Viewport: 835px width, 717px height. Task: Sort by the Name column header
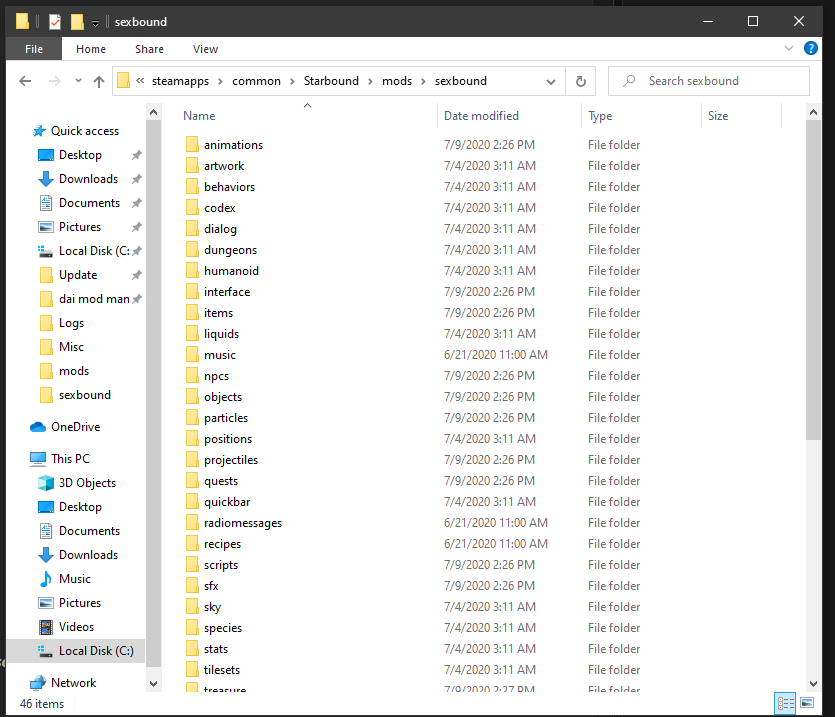[x=199, y=116]
